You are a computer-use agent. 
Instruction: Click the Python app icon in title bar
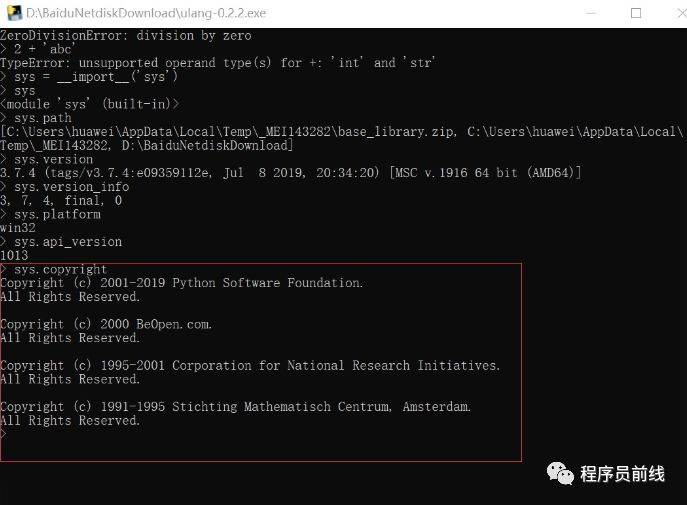point(14,13)
